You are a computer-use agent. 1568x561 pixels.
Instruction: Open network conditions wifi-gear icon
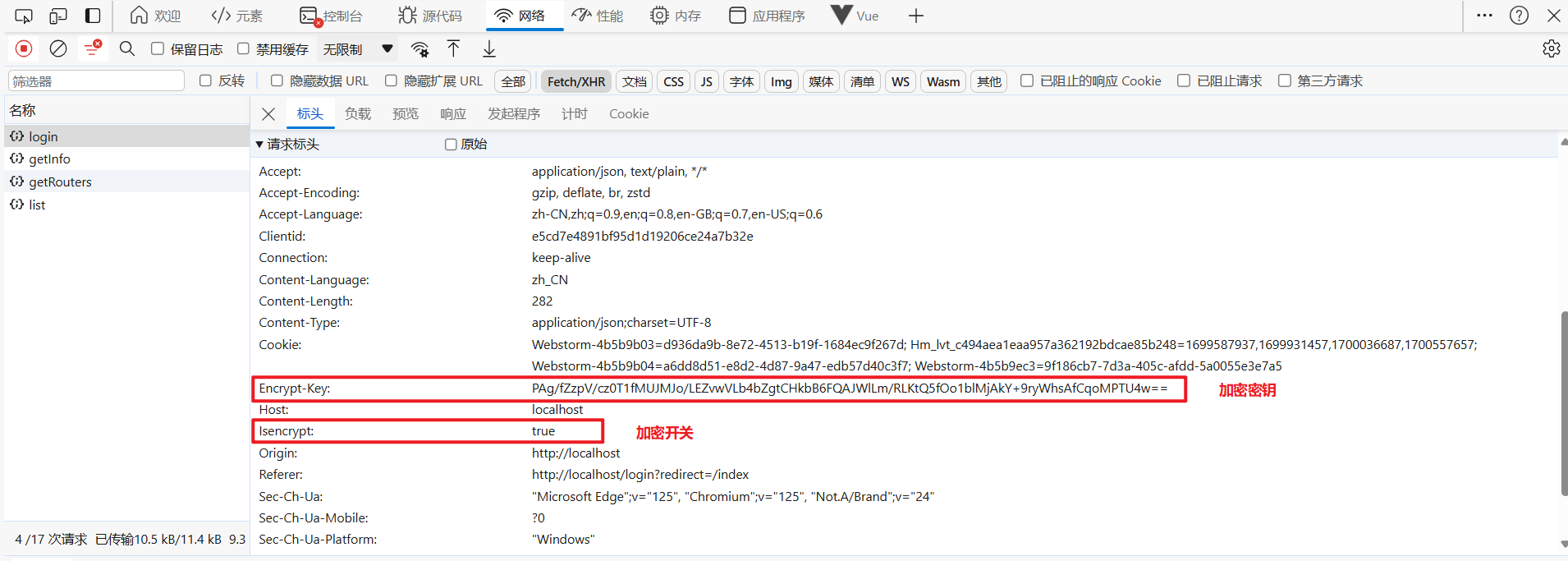tap(420, 49)
